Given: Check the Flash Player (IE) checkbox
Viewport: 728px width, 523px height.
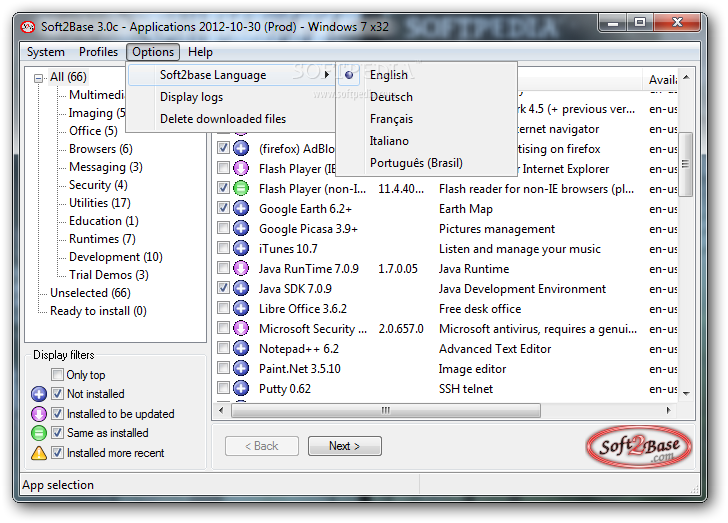Looking at the screenshot, I should click(x=223, y=168).
